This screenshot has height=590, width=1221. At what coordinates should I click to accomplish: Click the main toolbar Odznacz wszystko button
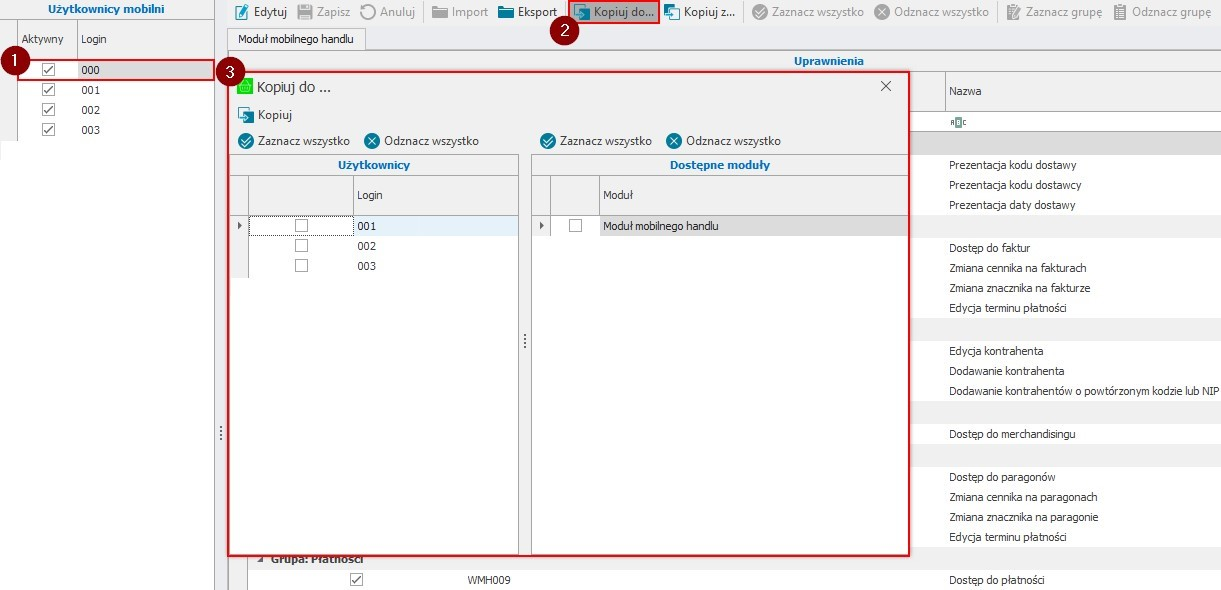click(930, 13)
